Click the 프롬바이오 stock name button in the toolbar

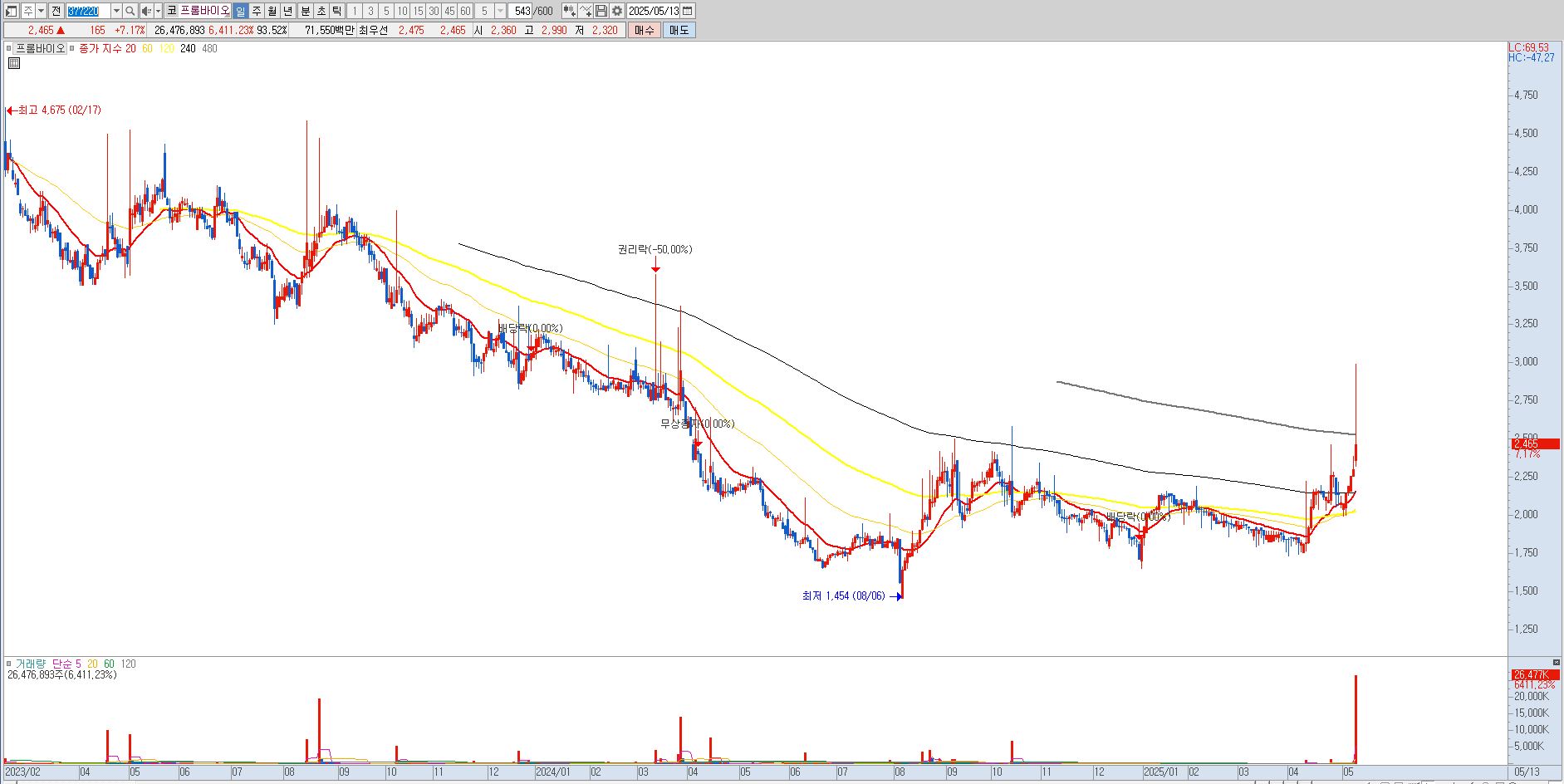204,11
